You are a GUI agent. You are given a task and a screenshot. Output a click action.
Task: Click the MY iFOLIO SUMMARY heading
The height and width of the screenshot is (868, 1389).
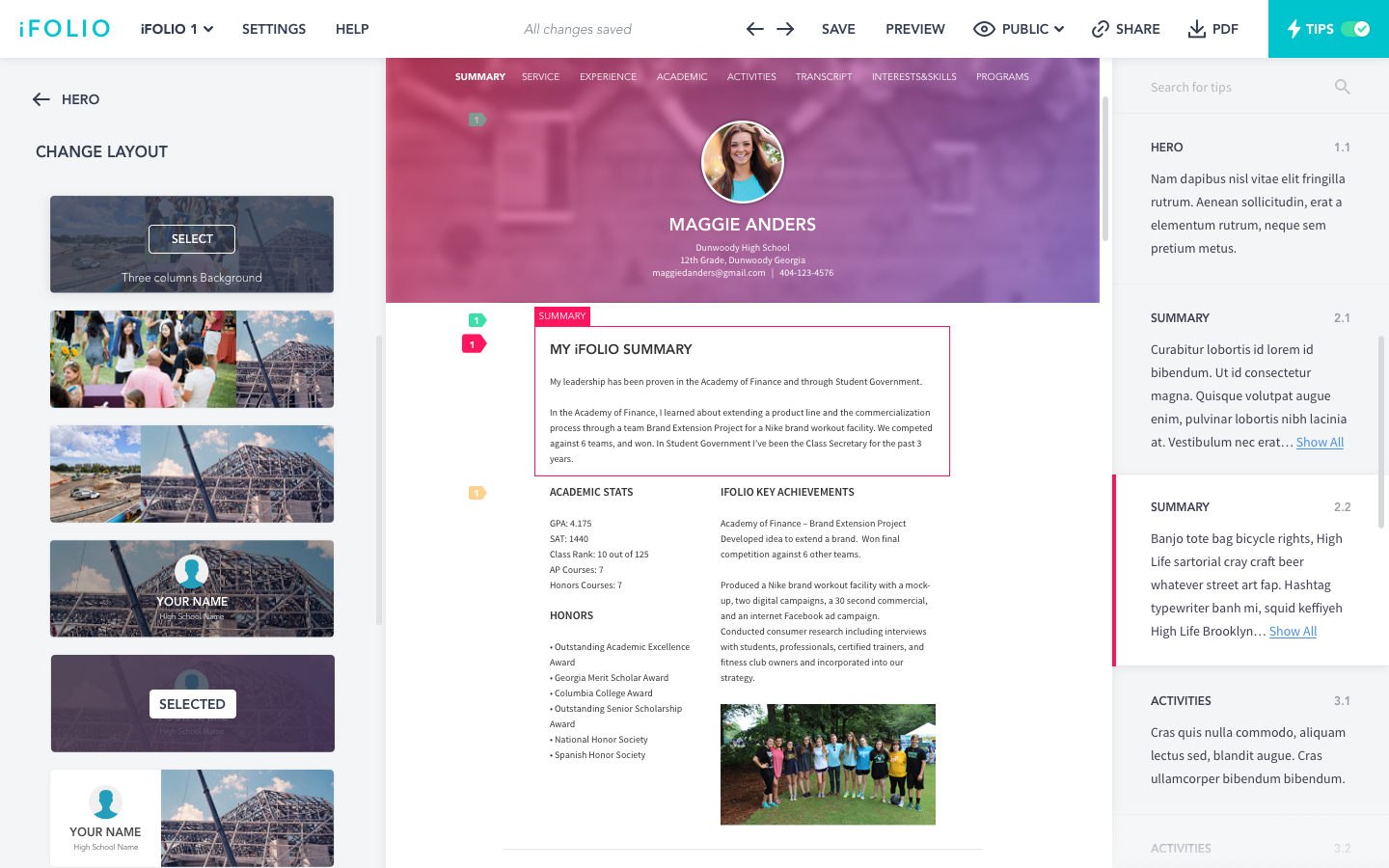(x=621, y=349)
